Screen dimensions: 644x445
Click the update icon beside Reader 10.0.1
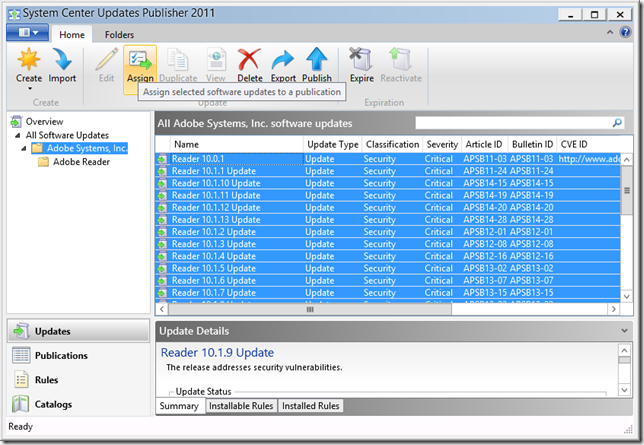[x=162, y=159]
